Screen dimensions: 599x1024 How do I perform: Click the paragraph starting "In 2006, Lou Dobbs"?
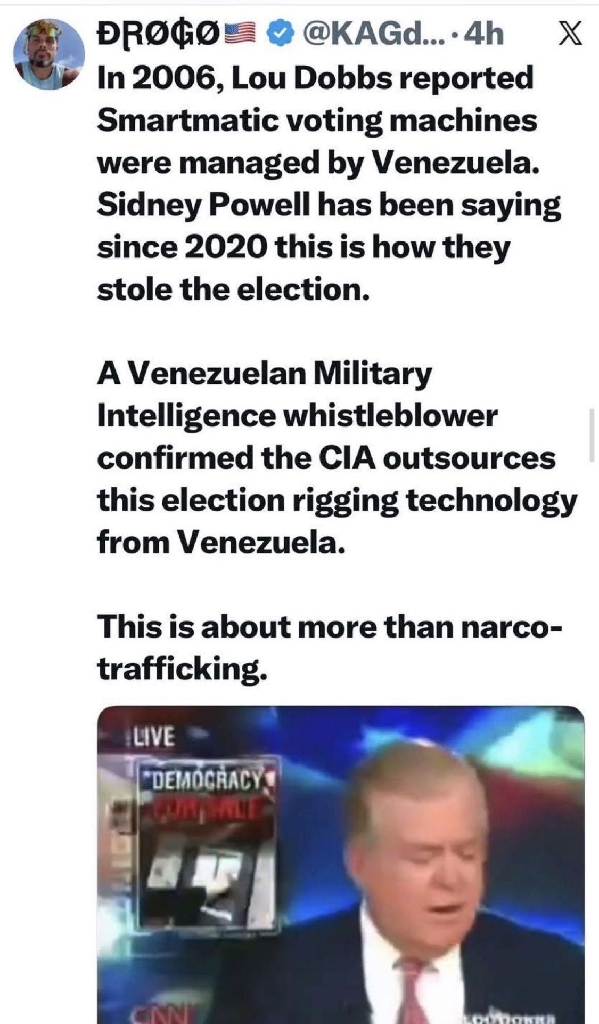pos(329,184)
